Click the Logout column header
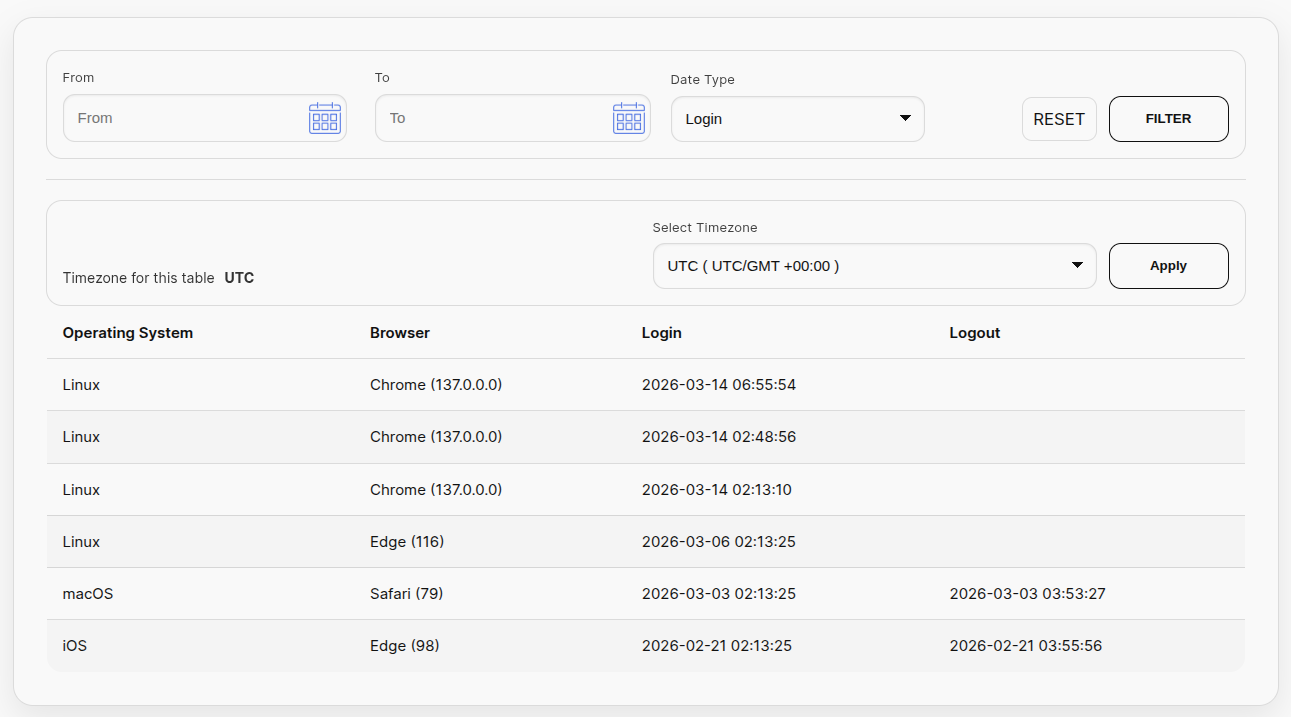1291x717 pixels. [975, 333]
